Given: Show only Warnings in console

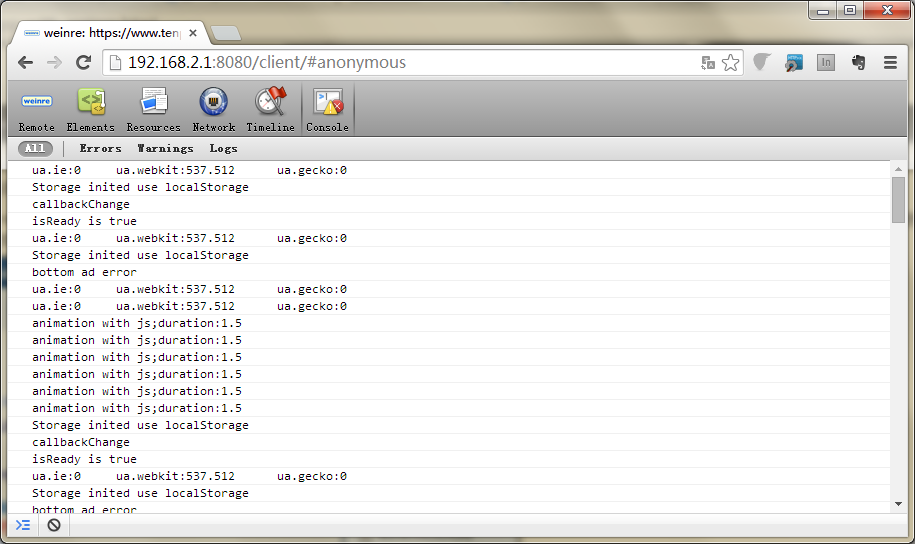Looking at the screenshot, I should (x=165, y=148).
